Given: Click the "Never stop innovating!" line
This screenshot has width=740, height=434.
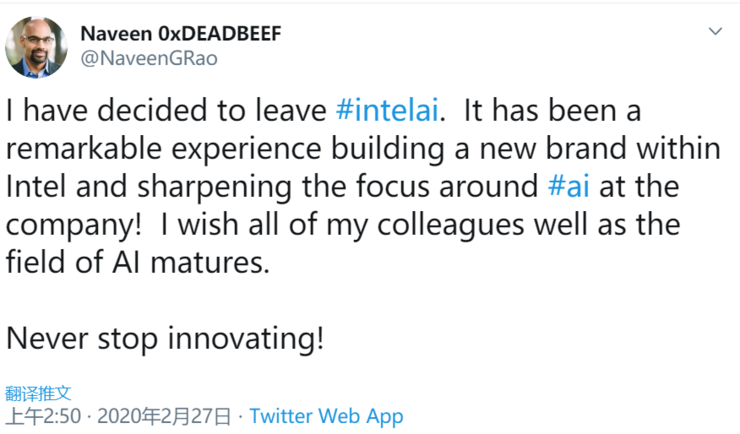Looking at the screenshot, I should [x=165, y=336].
